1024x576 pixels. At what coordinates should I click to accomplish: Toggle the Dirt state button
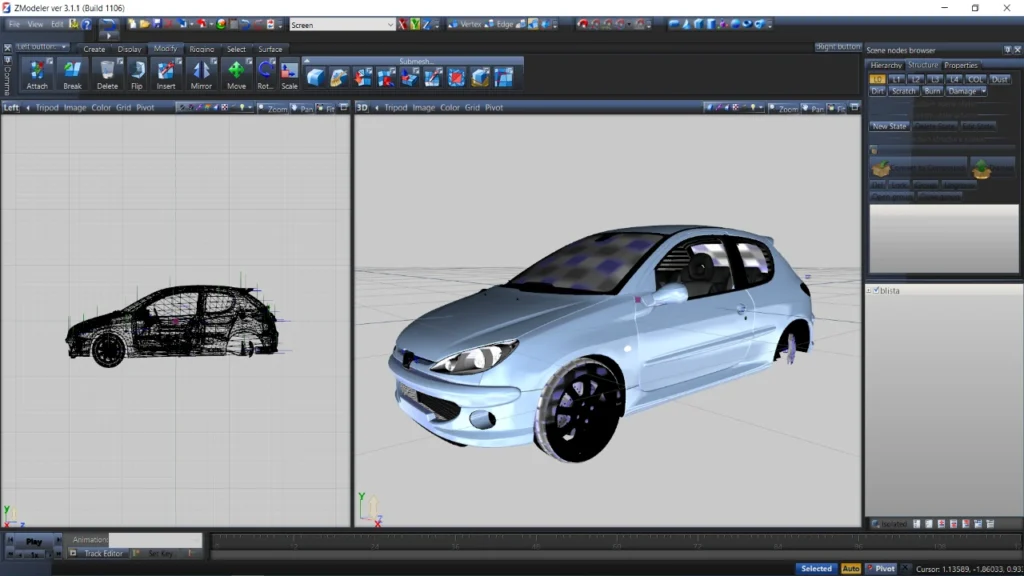(878, 91)
